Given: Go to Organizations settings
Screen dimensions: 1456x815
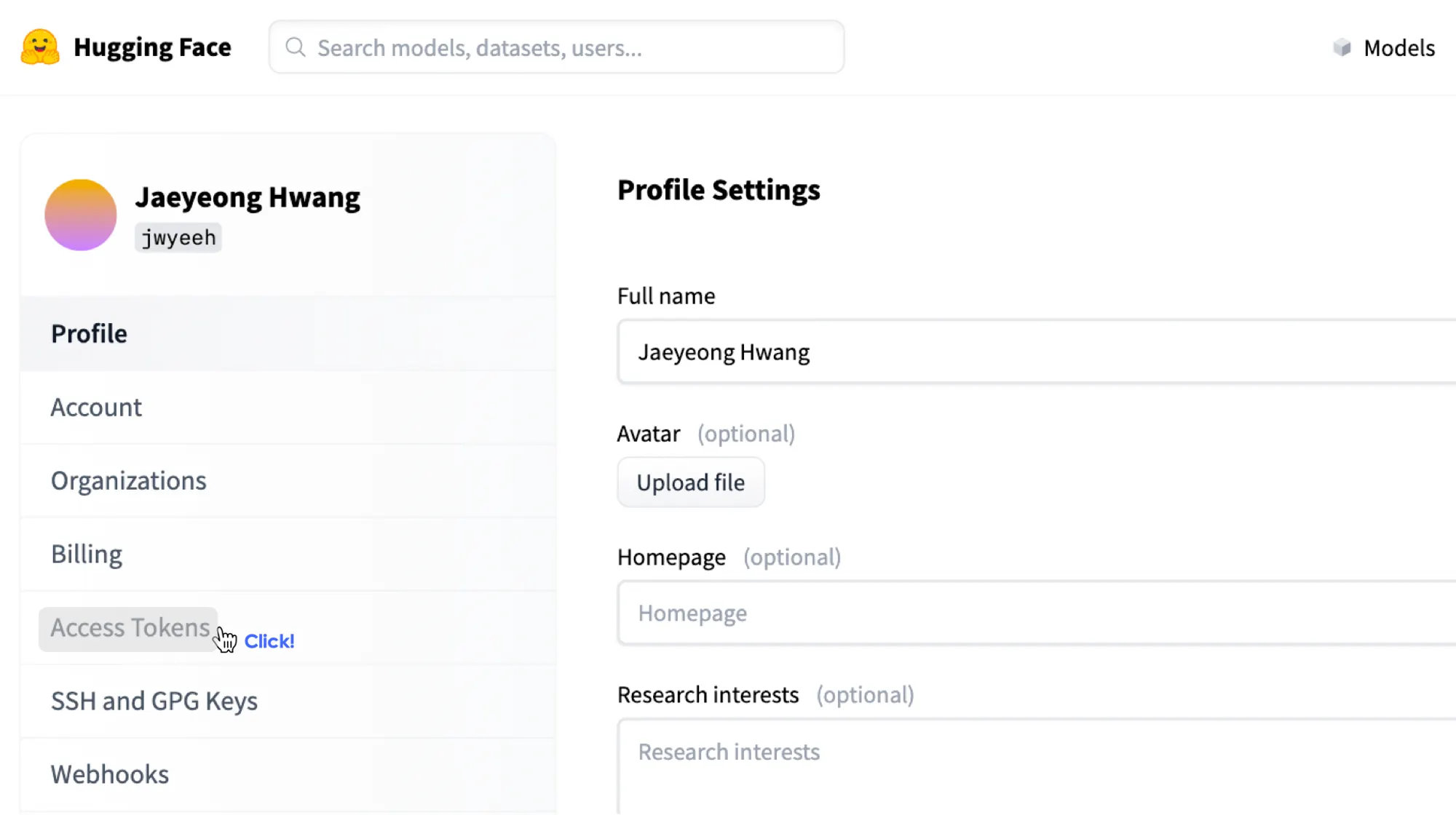Looking at the screenshot, I should click(x=128, y=481).
